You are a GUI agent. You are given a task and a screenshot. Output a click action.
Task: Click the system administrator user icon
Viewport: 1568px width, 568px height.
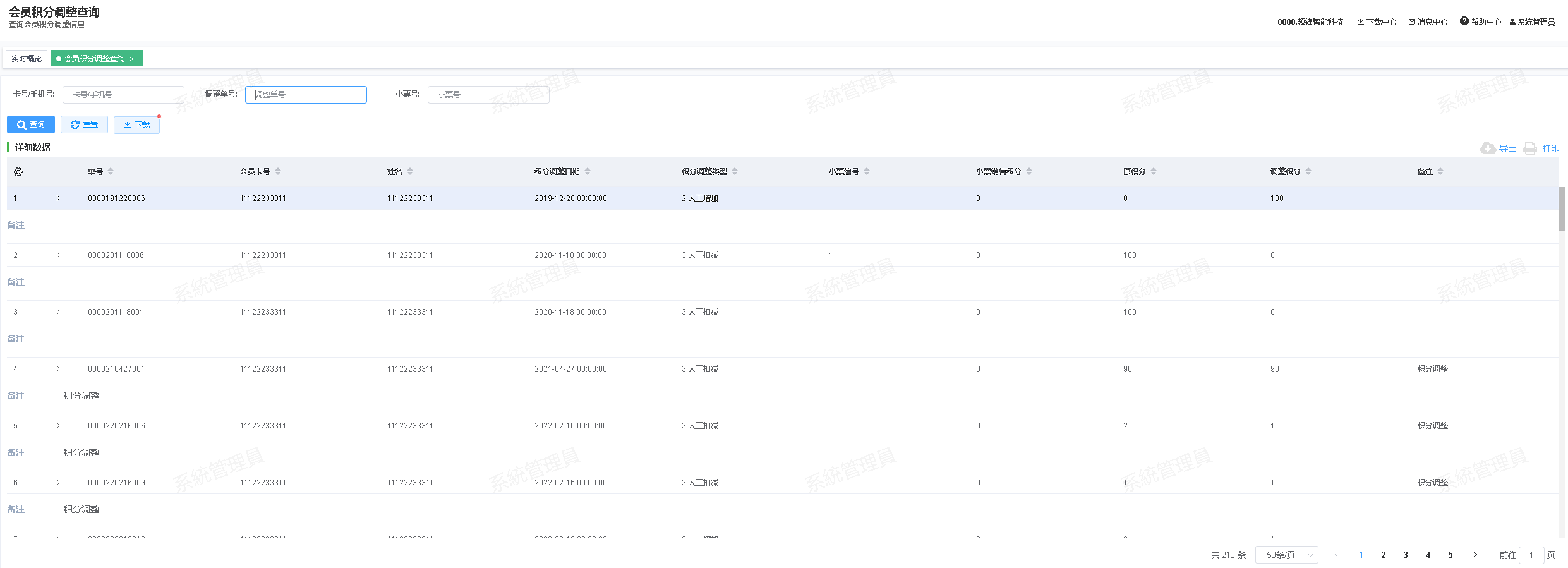(x=1512, y=22)
